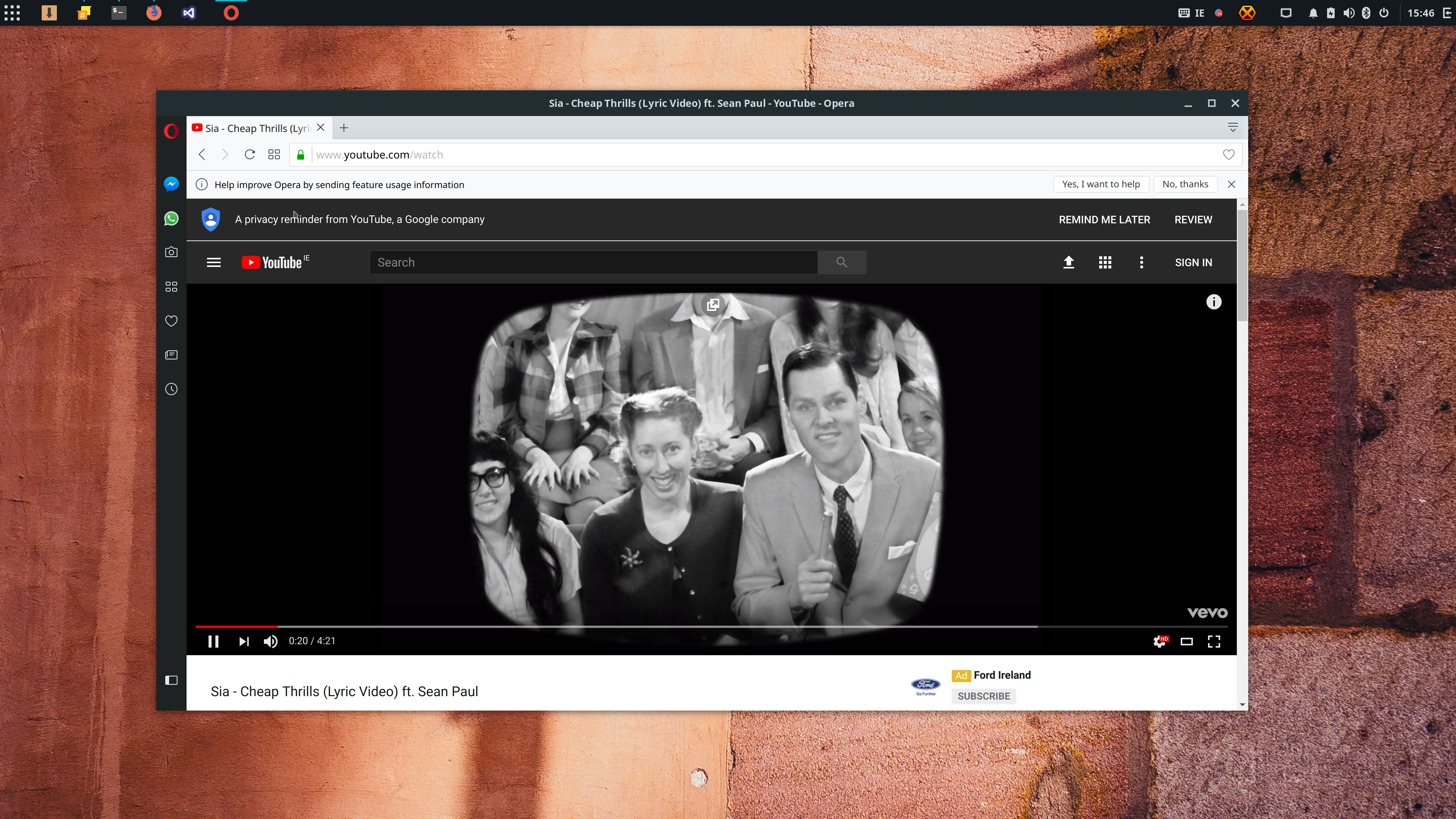Open a new tab
Screen dimensions: 1456x819
(344, 128)
